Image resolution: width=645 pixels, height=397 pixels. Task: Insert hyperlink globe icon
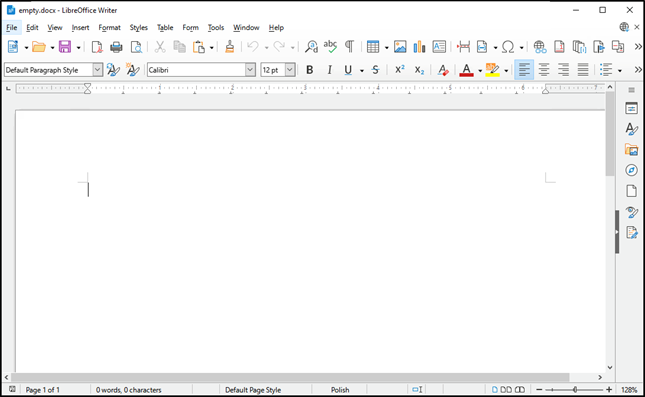click(x=540, y=47)
